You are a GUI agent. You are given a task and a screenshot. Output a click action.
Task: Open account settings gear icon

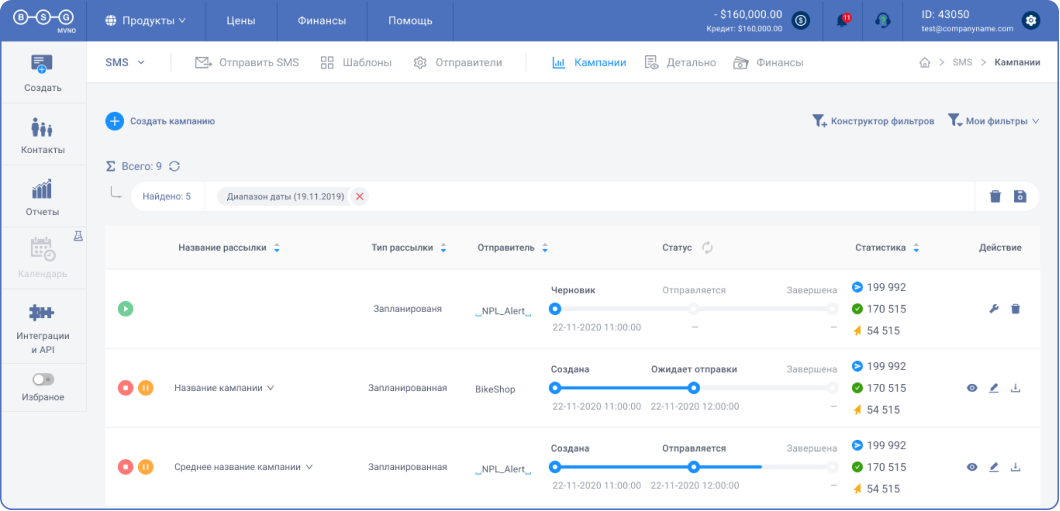1031,20
